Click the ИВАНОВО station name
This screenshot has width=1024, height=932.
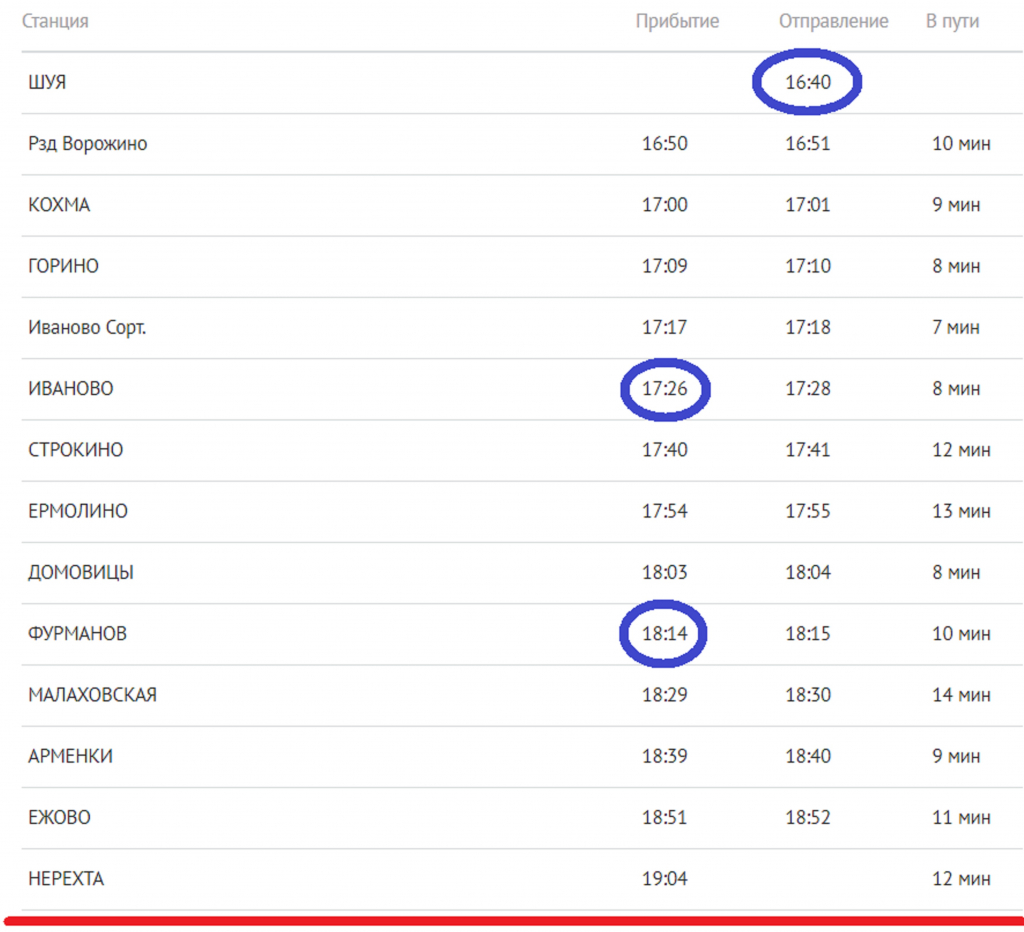tap(71, 389)
